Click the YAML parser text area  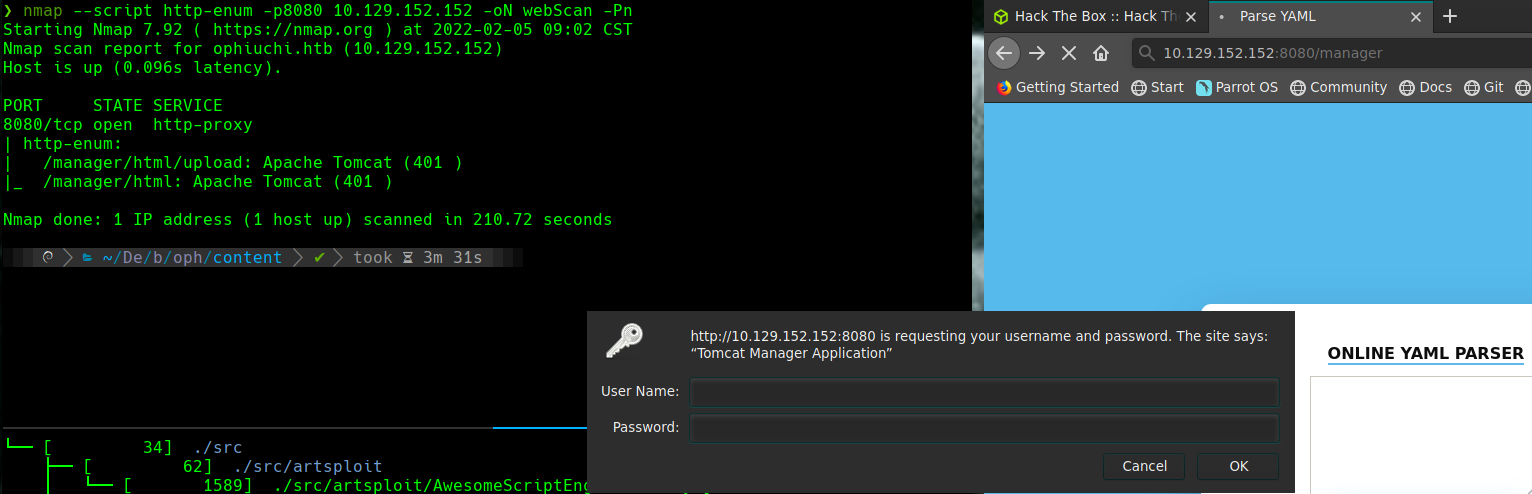click(1421, 435)
